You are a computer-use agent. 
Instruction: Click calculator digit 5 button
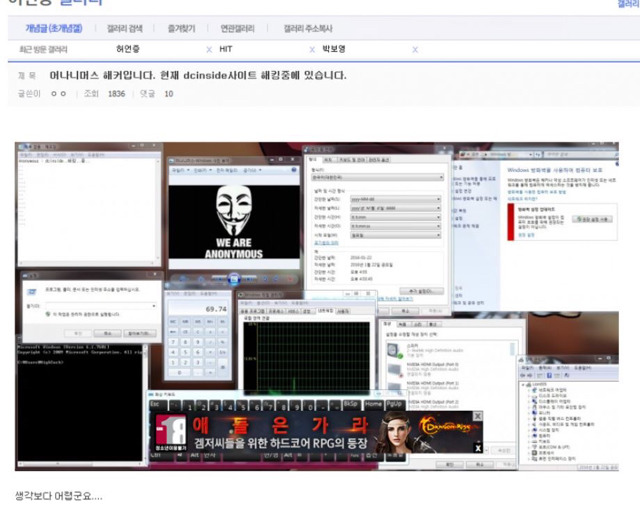pyautogui.click(x=186, y=352)
